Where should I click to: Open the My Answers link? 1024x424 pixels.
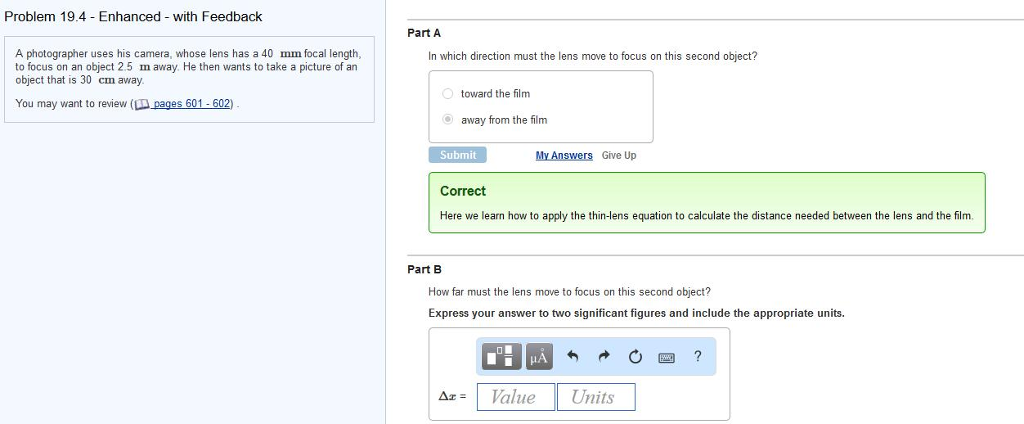[x=564, y=155]
